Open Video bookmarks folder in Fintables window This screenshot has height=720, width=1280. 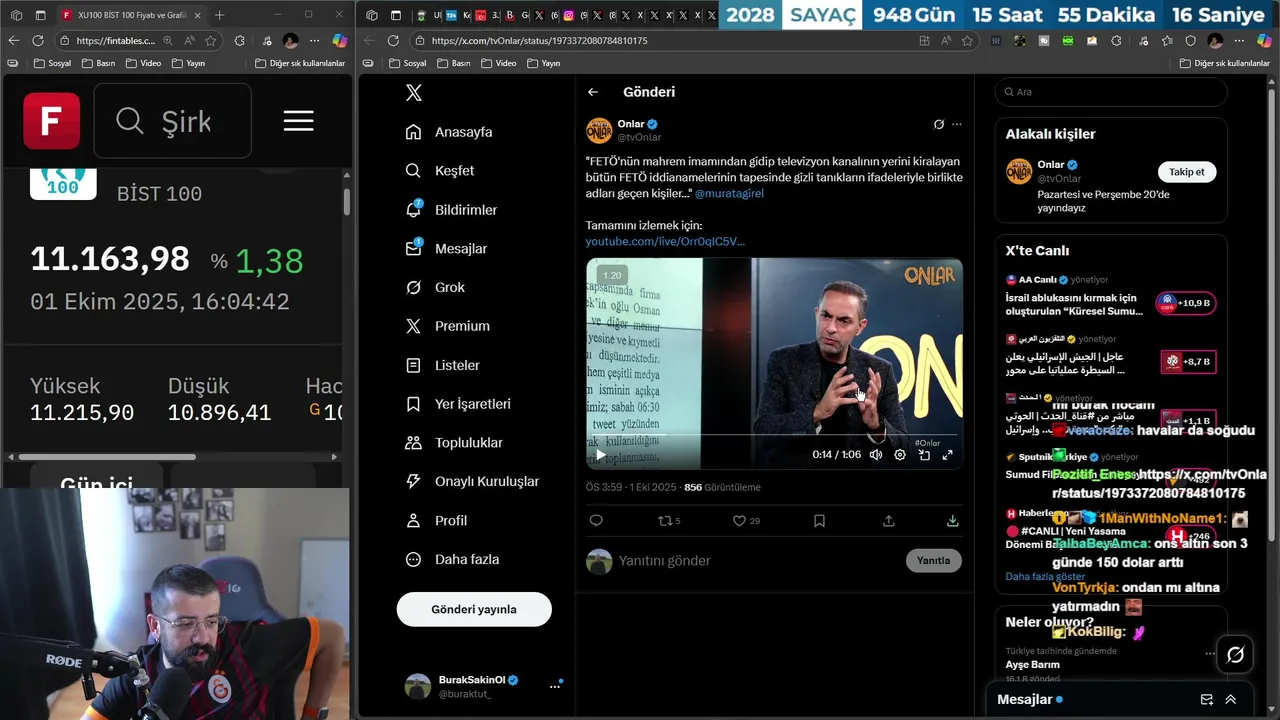(142, 63)
